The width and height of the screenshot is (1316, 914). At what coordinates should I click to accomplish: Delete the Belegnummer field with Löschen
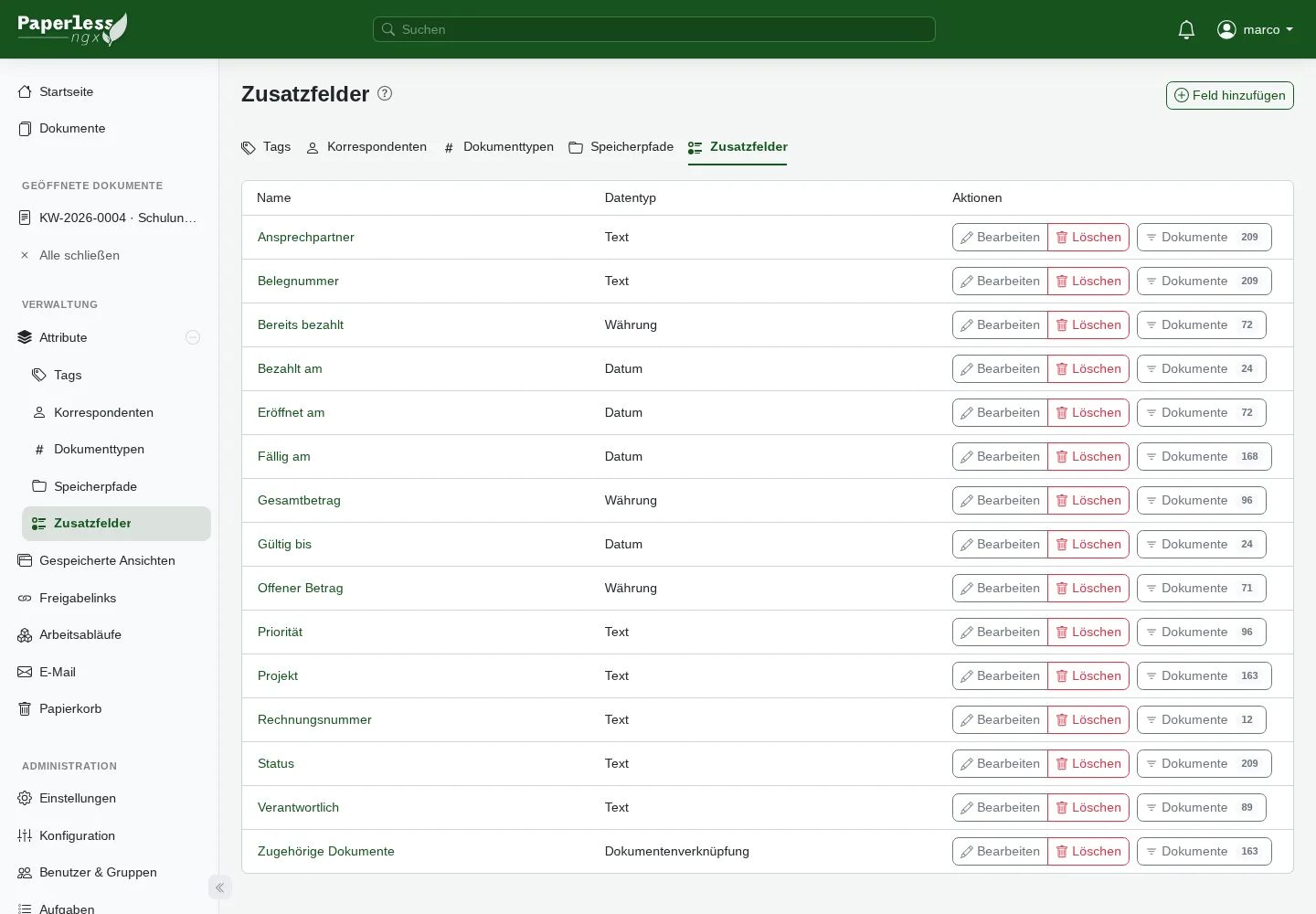(x=1088, y=281)
